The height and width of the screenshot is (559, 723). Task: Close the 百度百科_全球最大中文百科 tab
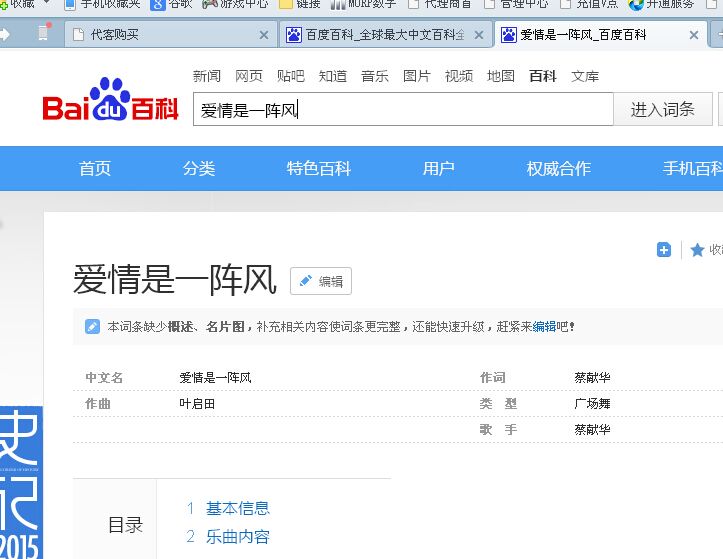point(479,35)
